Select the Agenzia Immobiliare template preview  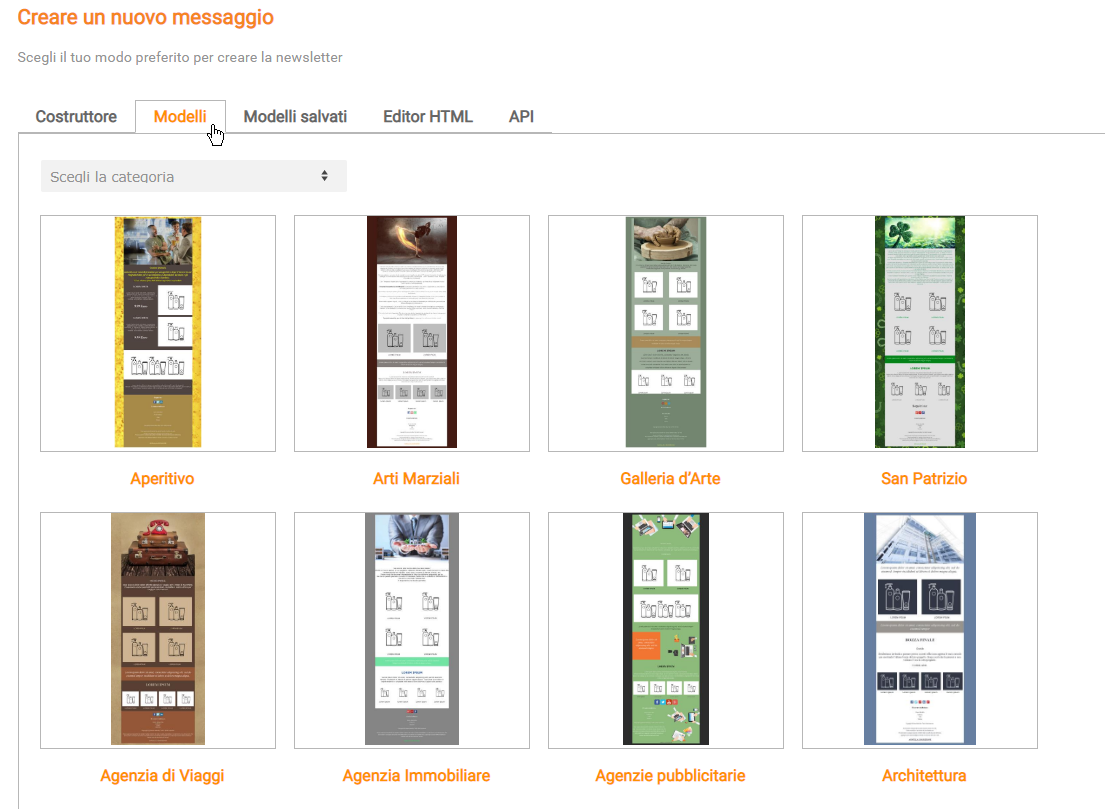[x=412, y=630]
